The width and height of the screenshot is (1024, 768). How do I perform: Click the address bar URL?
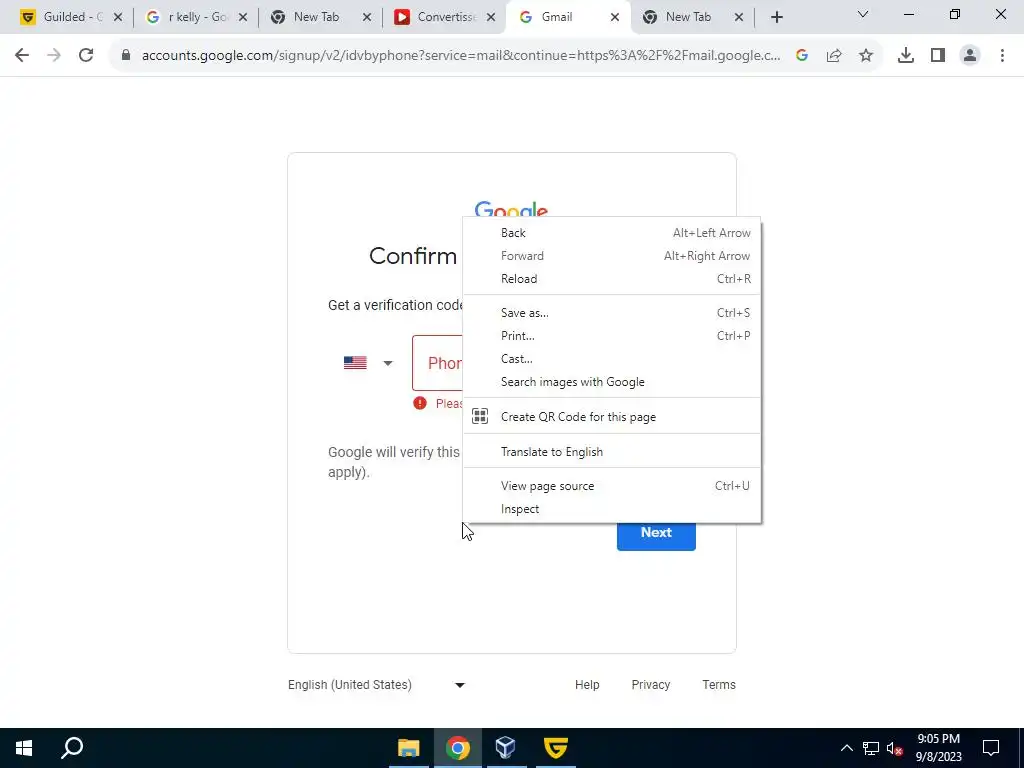[x=461, y=56]
